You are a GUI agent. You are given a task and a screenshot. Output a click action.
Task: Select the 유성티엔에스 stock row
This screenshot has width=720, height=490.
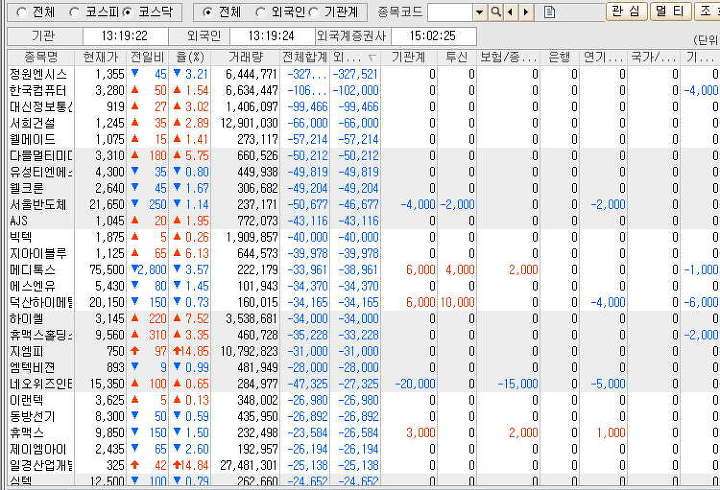pos(364,172)
